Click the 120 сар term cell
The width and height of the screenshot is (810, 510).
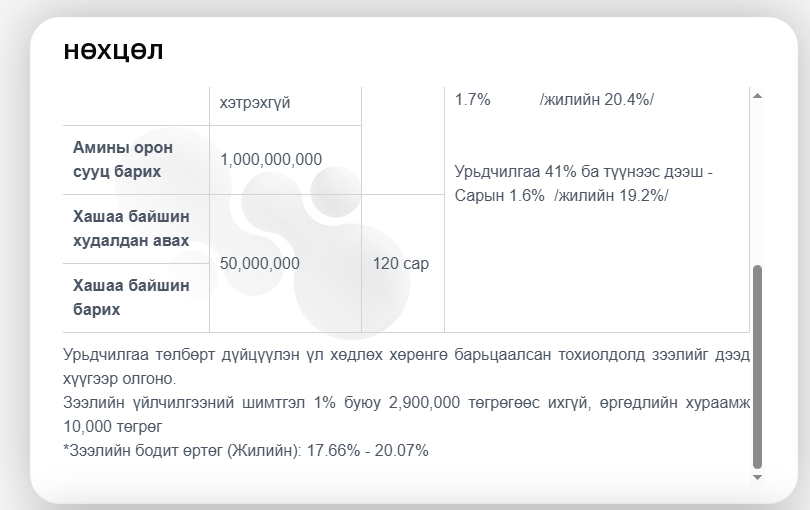pos(402,263)
